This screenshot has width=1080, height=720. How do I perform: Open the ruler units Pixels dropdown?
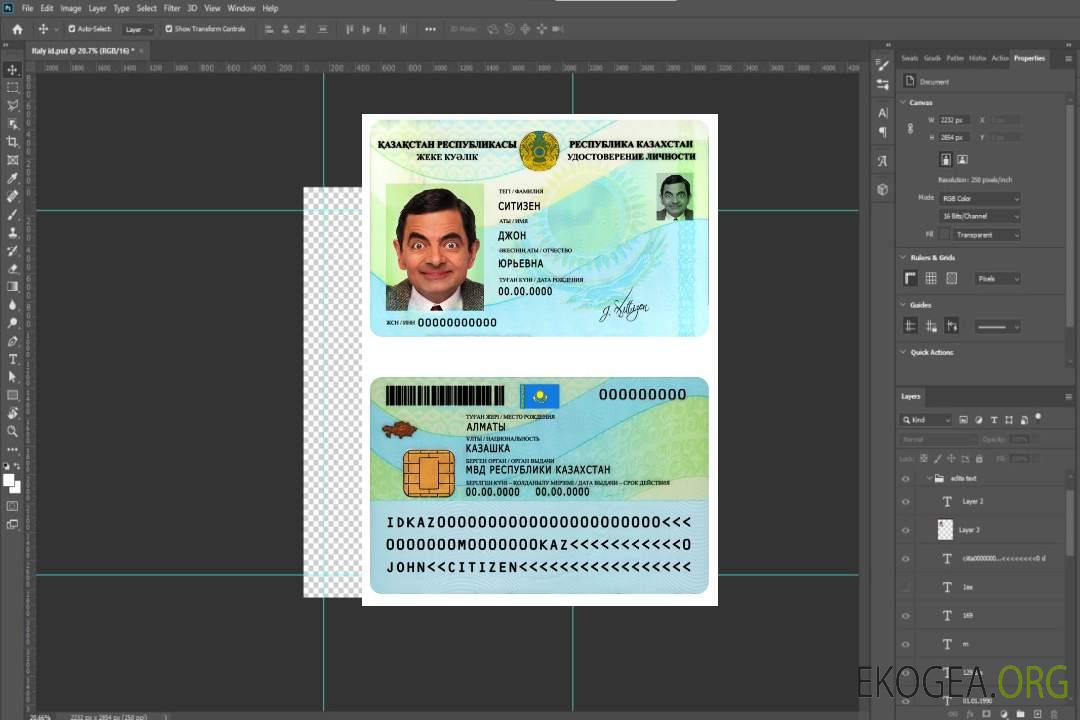(x=997, y=278)
